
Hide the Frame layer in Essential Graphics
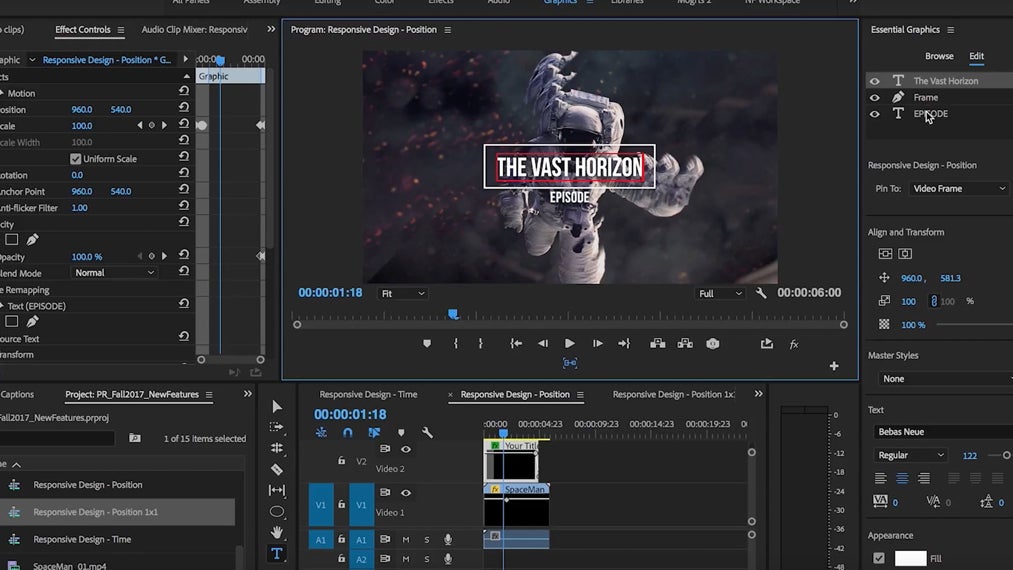click(x=875, y=98)
